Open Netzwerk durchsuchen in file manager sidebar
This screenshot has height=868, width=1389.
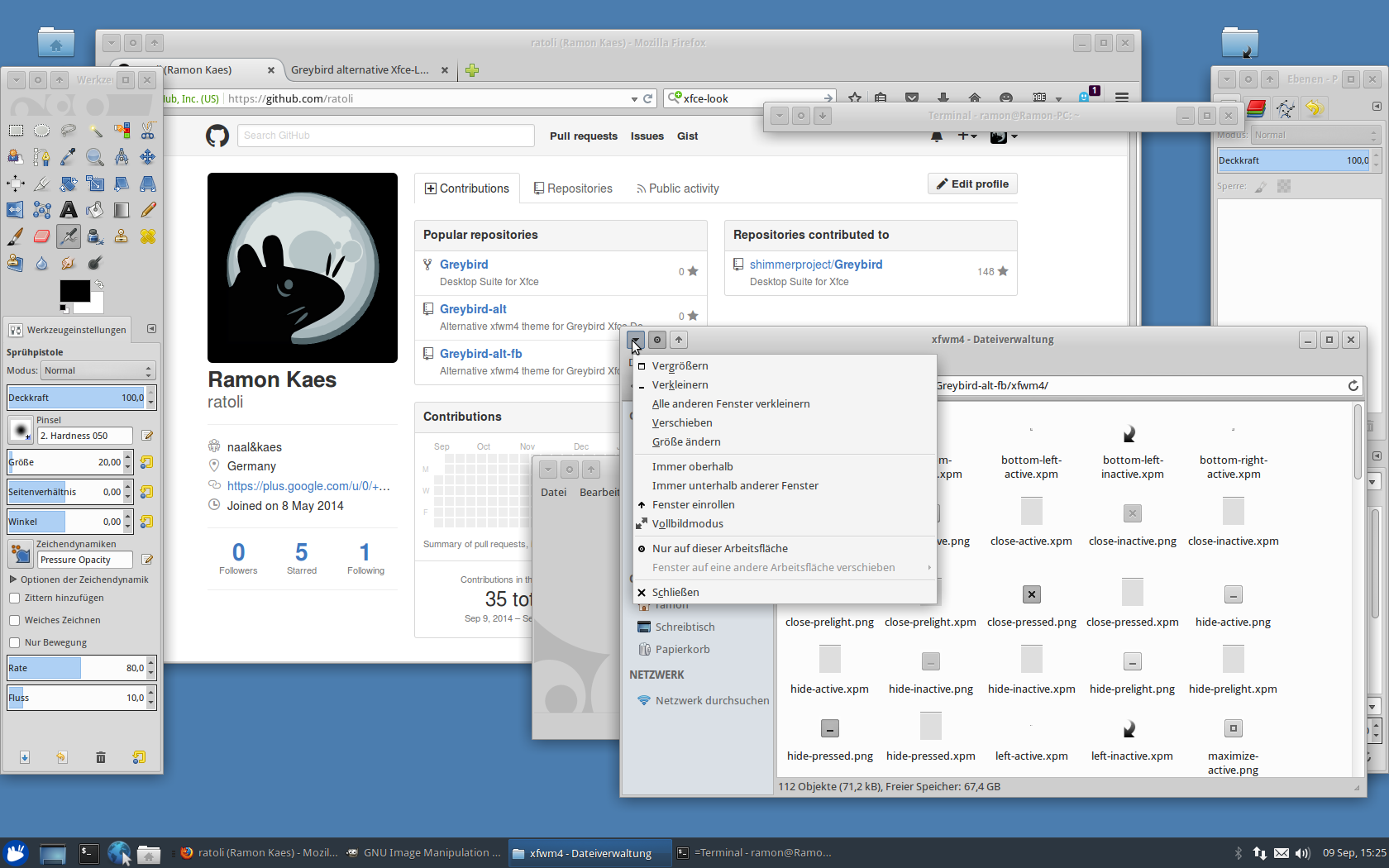coord(703,700)
